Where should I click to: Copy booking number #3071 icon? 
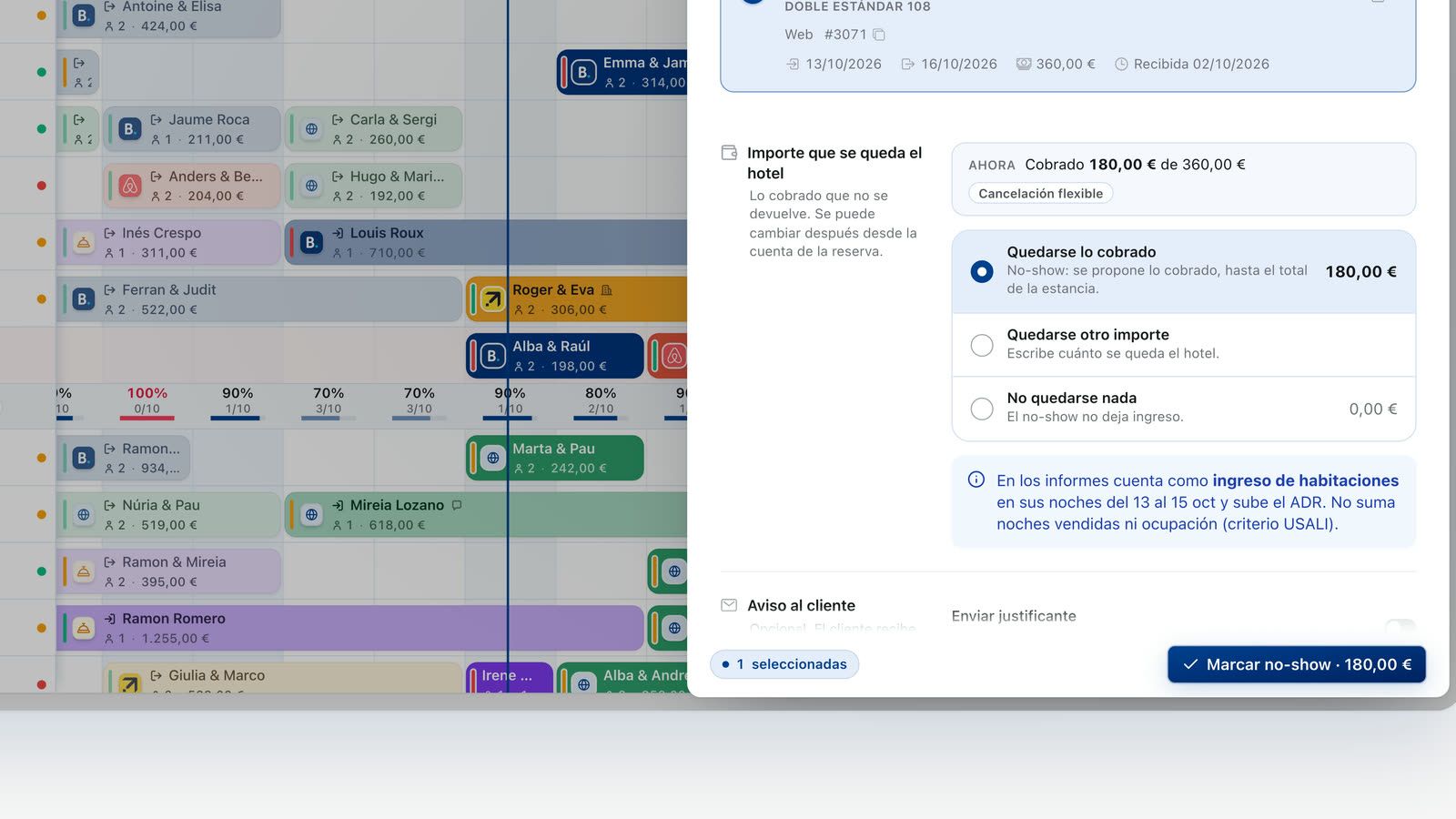click(879, 35)
